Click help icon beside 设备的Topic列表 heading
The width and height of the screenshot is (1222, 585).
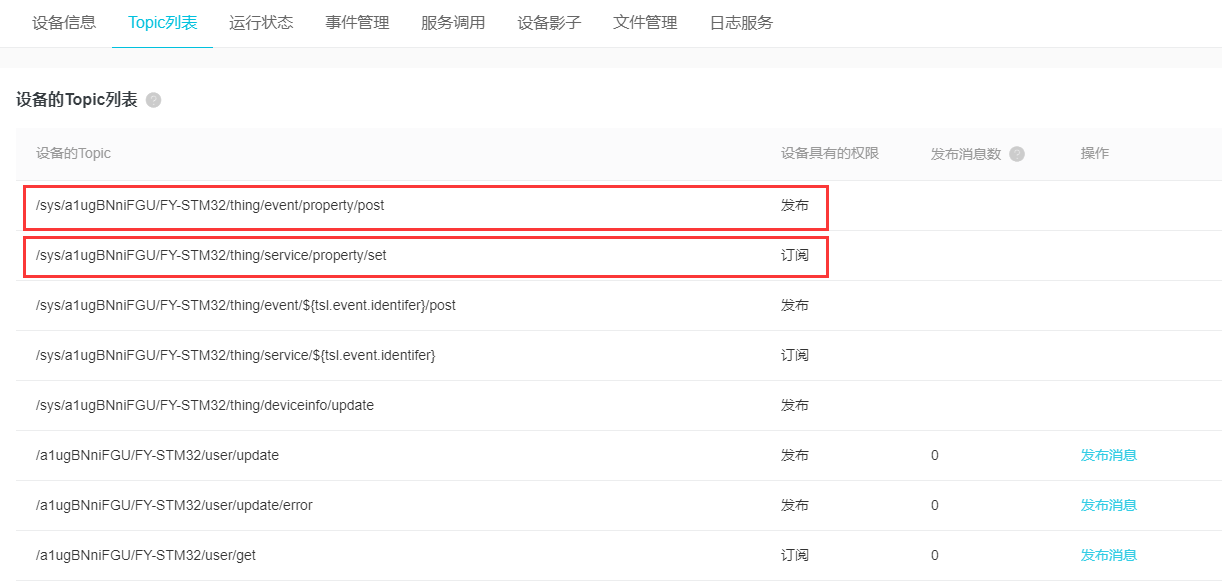coord(153,100)
